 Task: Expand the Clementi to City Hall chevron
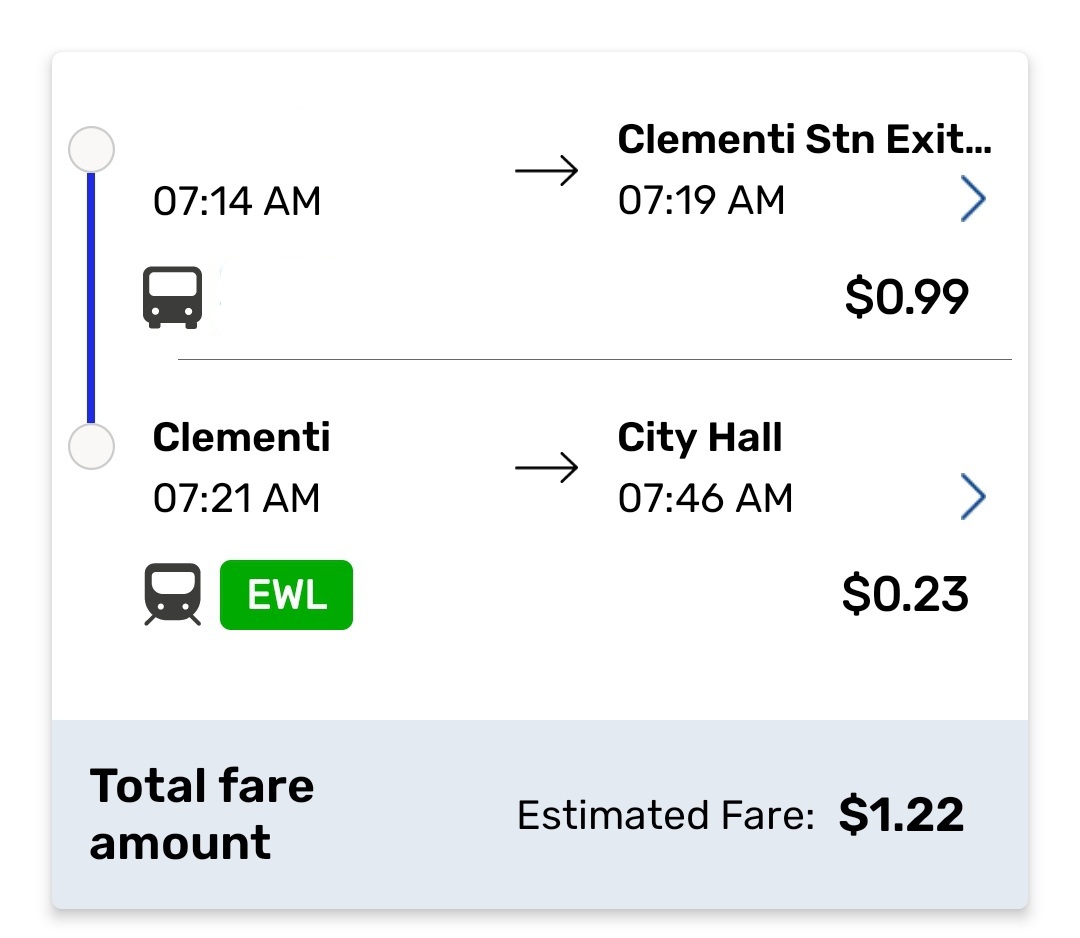[x=973, y=498]
